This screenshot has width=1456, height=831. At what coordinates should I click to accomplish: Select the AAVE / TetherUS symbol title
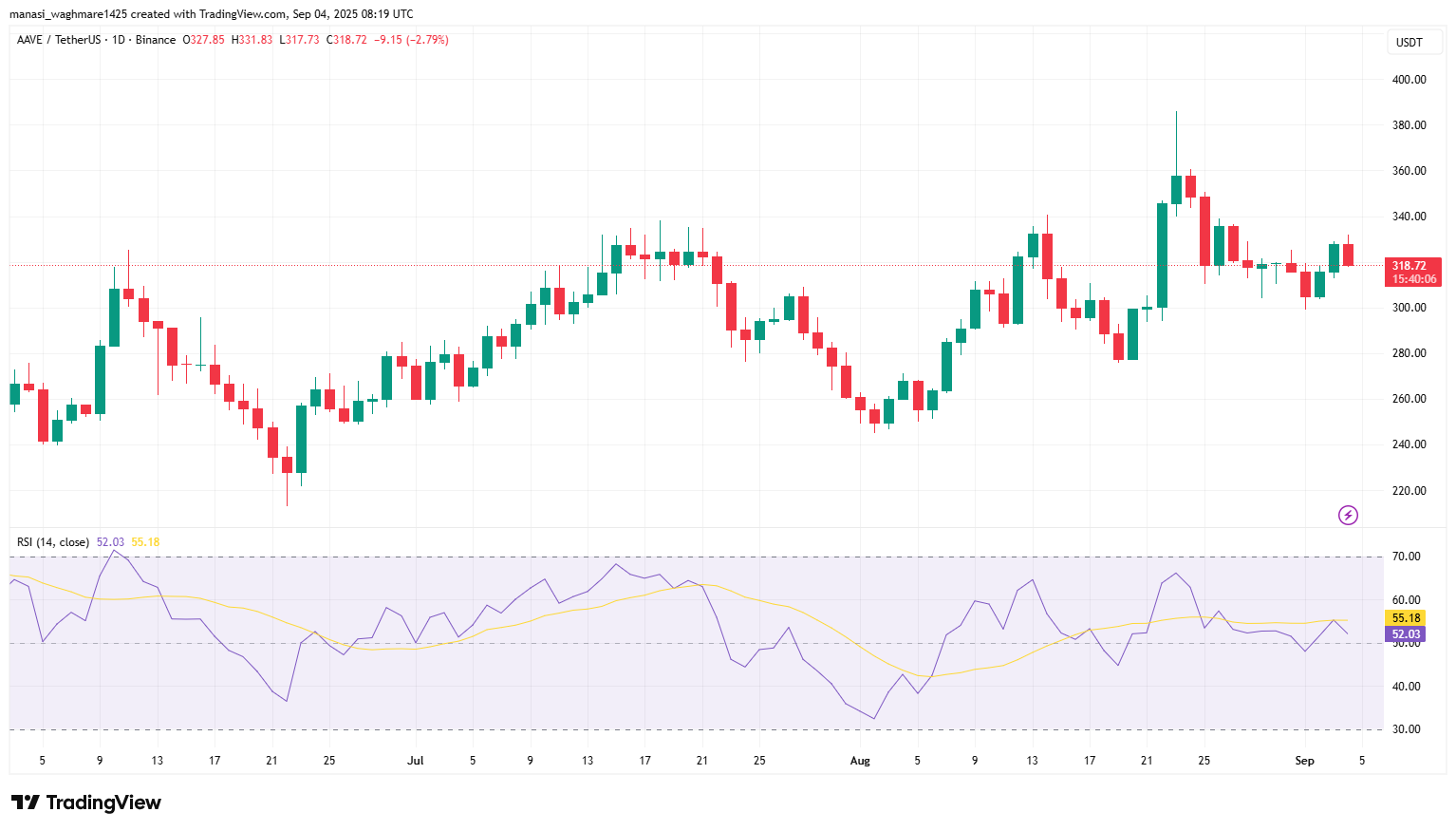(x=58, y=40)
